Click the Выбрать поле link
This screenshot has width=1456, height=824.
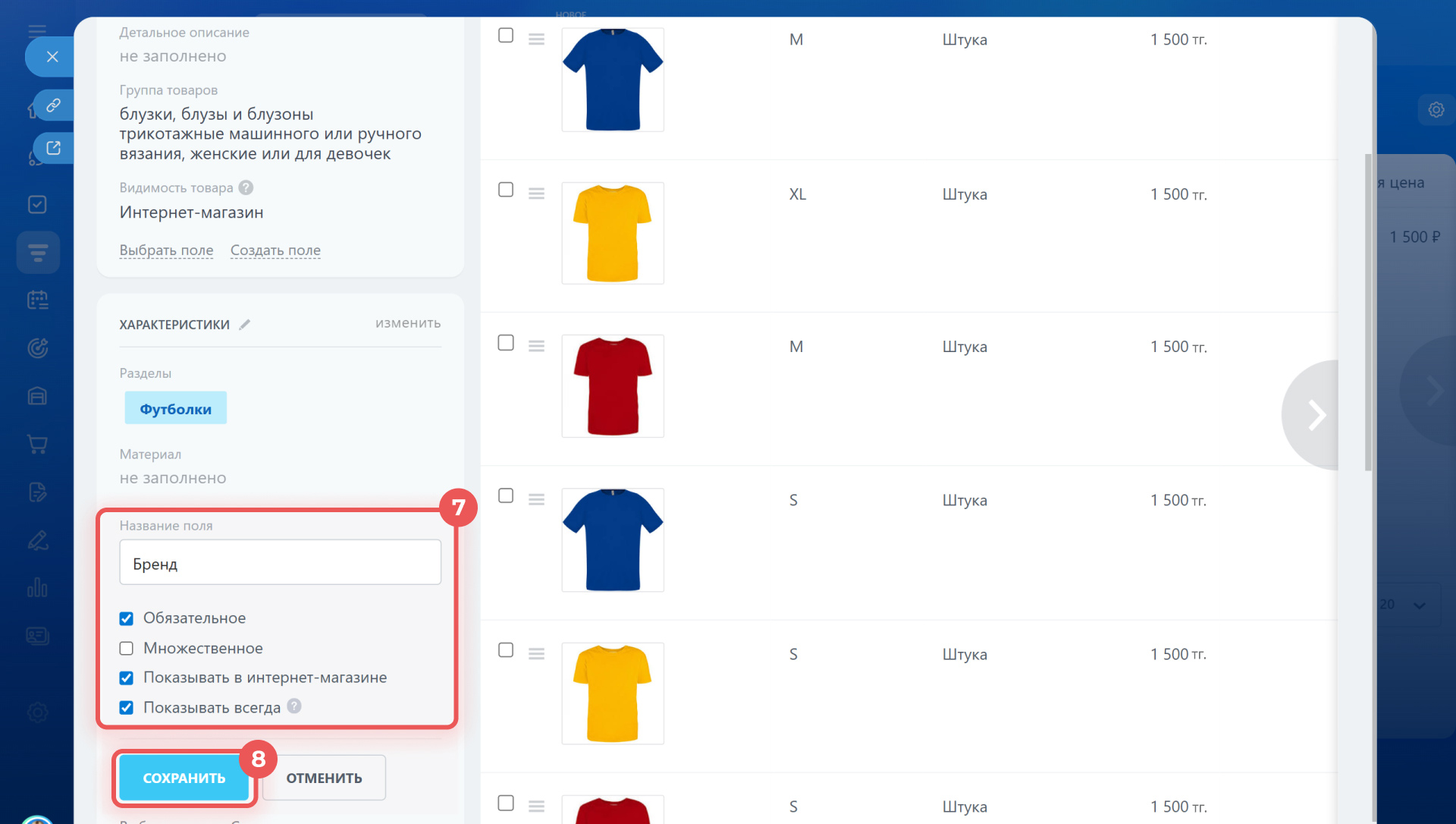tap(166, 250)
